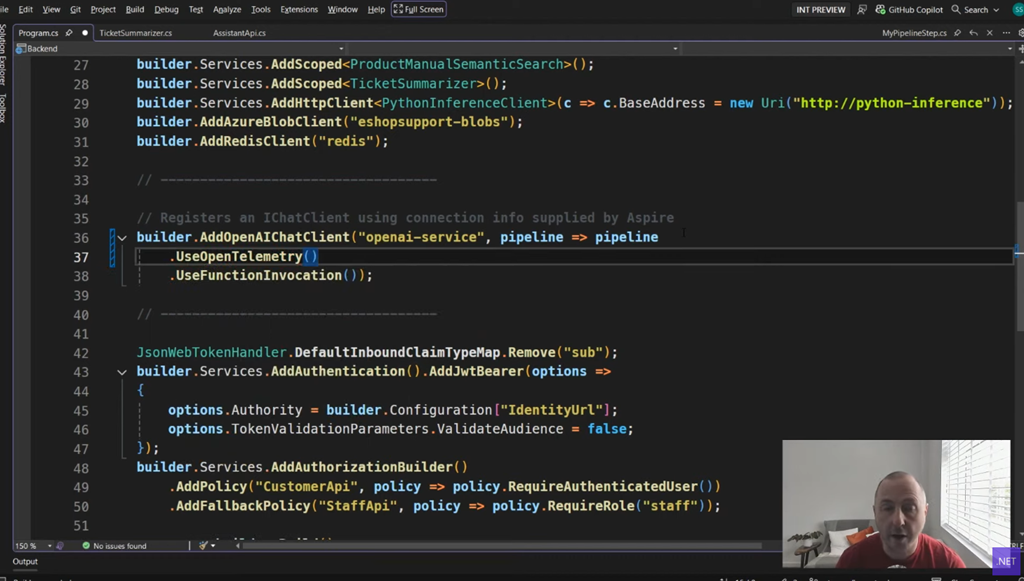Screen dimensions: 1024x581
Task: Open the Debug menu
Action: click(166, 9)
